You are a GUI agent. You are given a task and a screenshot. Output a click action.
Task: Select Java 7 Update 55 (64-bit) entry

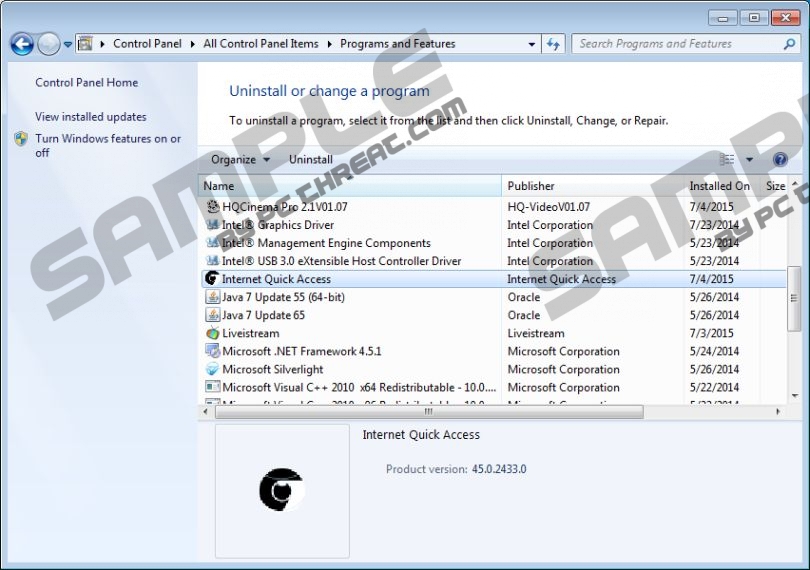(283, 297)
